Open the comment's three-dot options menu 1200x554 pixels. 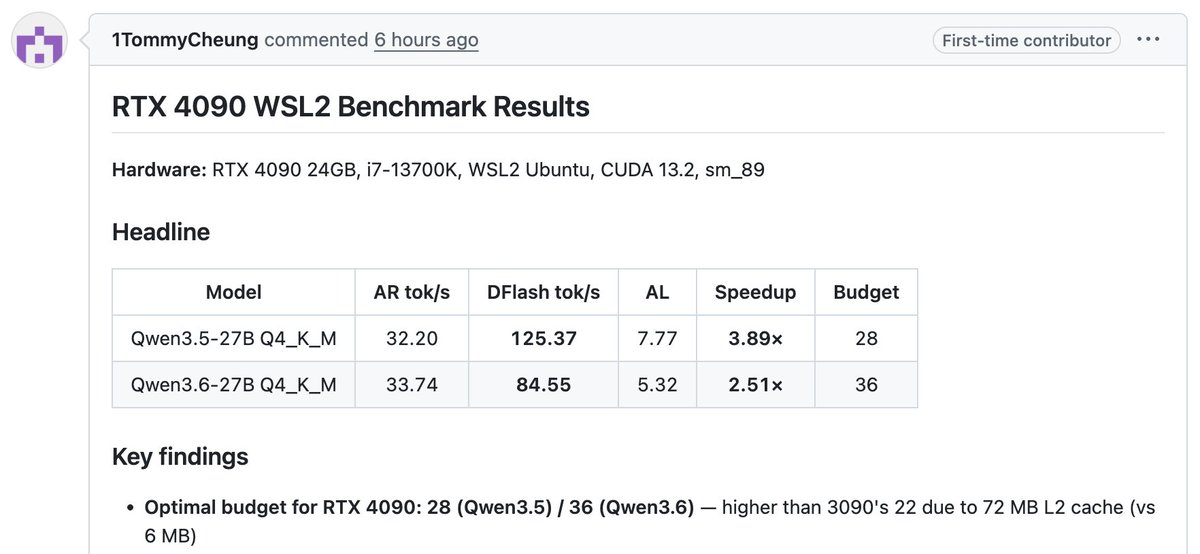click(x=1148, y=40)
